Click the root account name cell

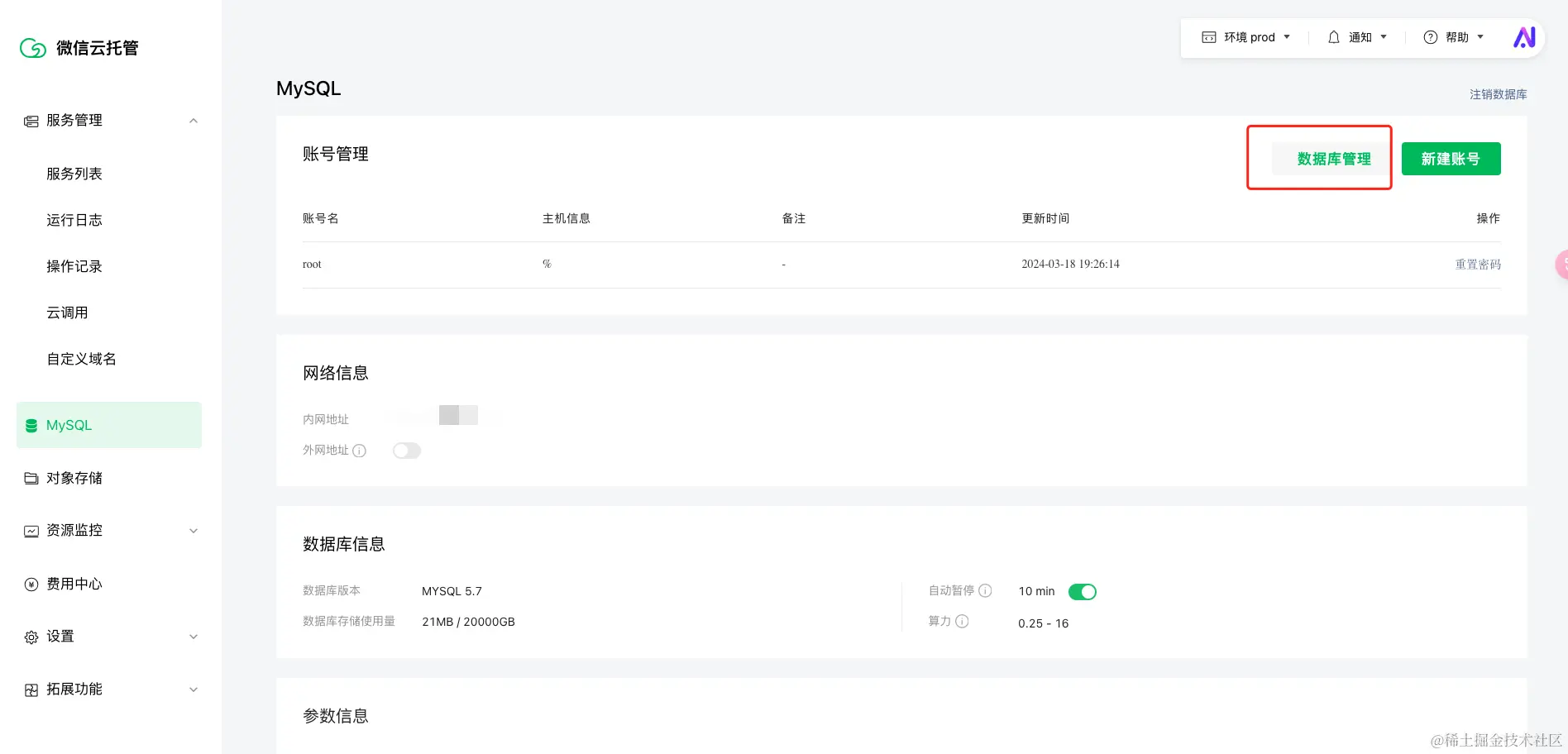[x=312, y=265]
